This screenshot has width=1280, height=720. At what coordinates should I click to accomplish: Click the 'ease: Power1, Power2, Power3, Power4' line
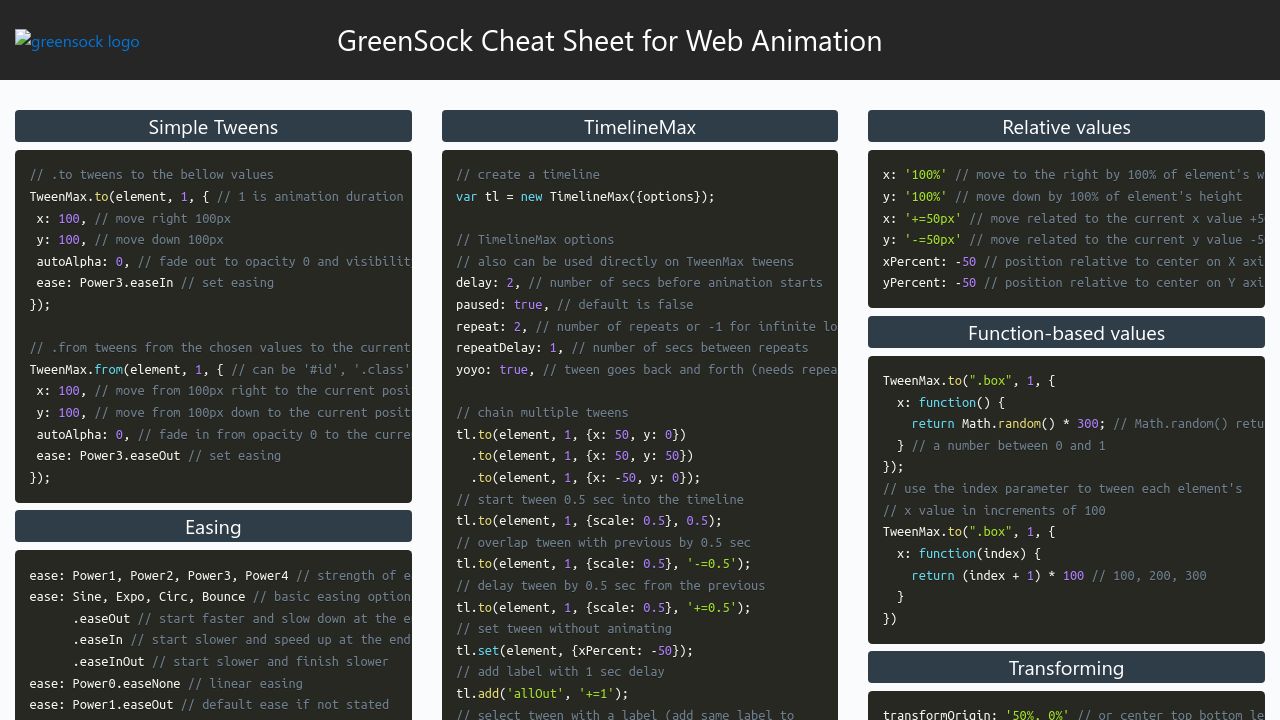[x=220, y=575]
